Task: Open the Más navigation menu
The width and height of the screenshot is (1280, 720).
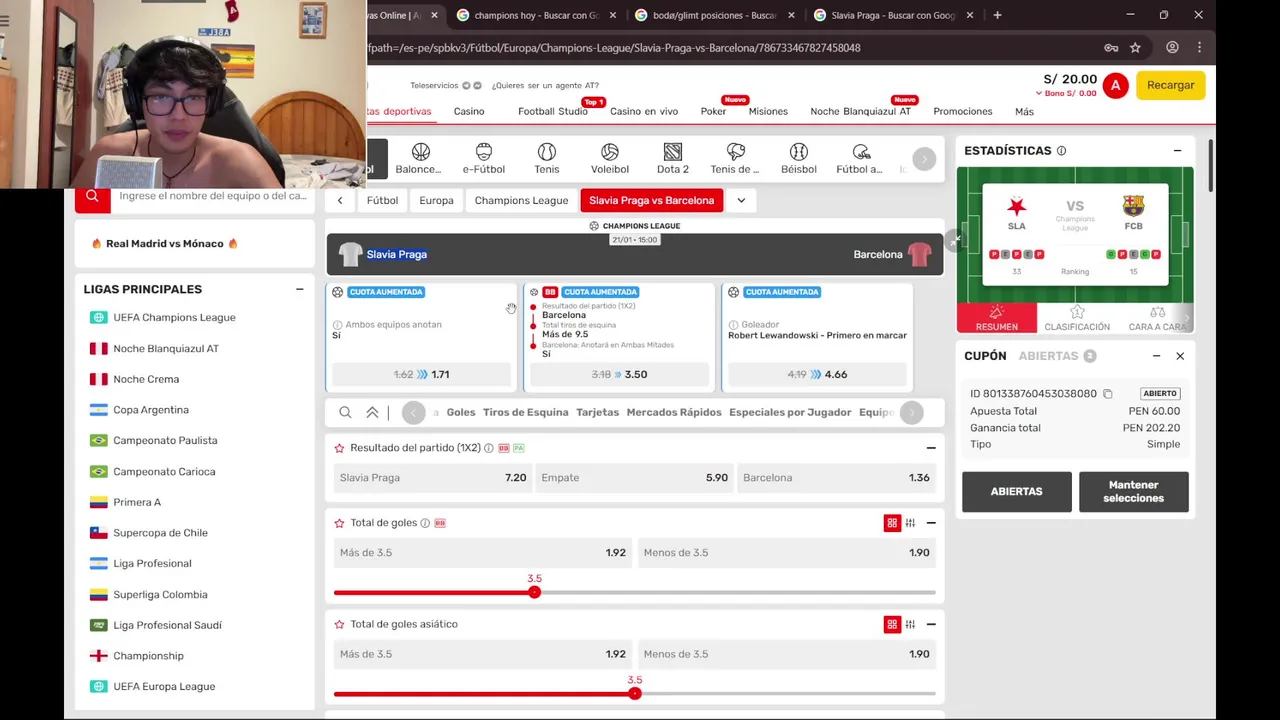Action: [x=1024, y=112]
